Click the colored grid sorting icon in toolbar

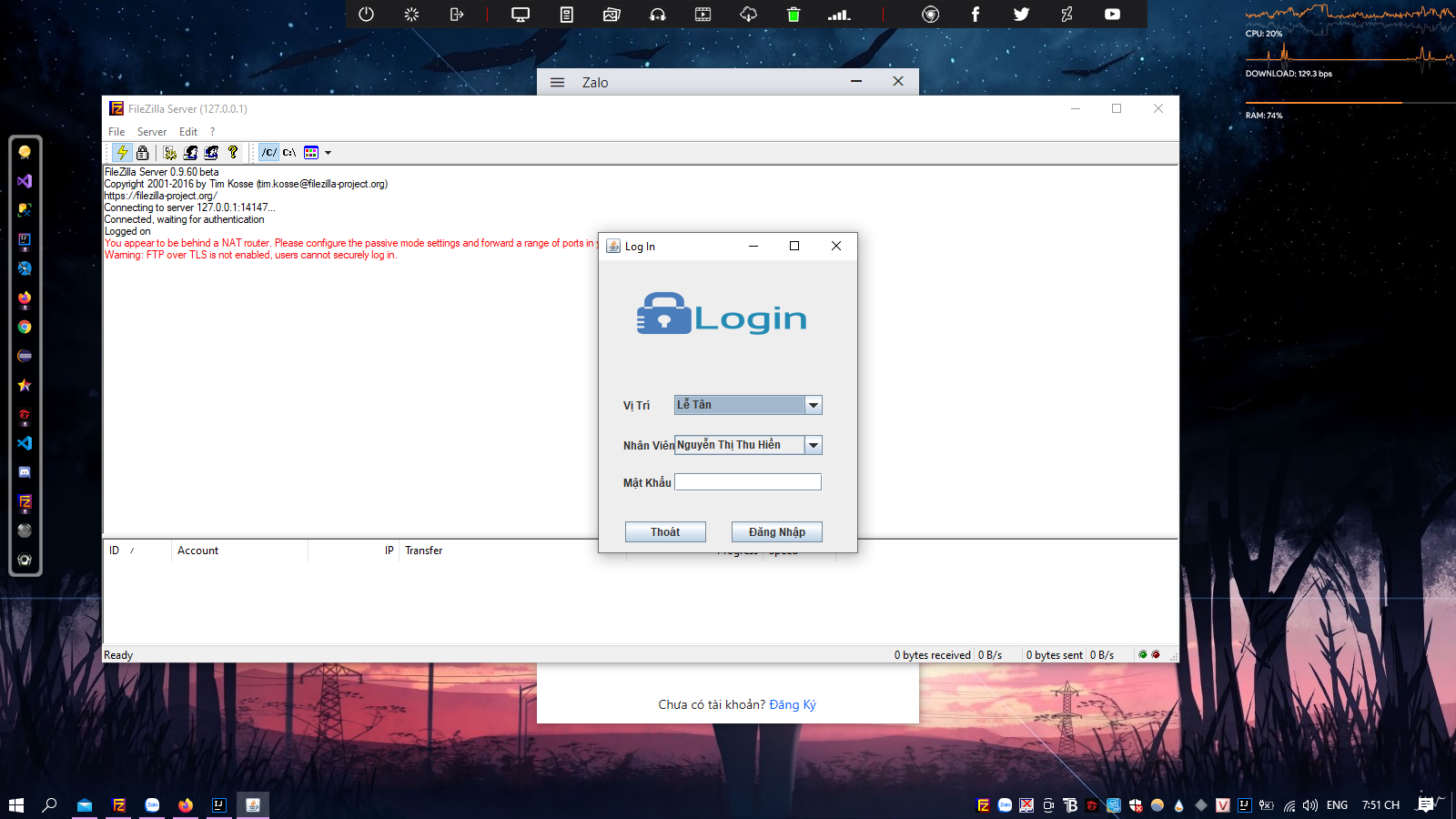(311, 152)
